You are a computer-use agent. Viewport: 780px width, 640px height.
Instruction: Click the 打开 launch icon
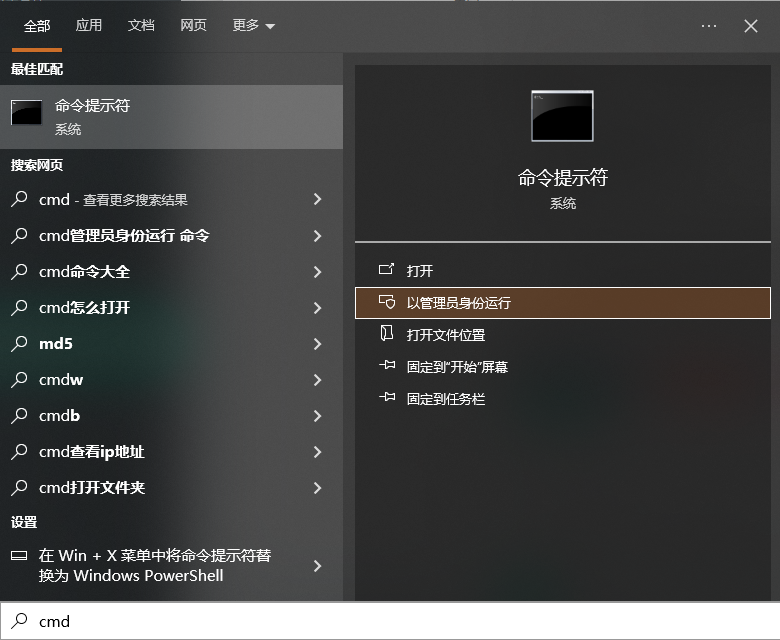(387, 269)
